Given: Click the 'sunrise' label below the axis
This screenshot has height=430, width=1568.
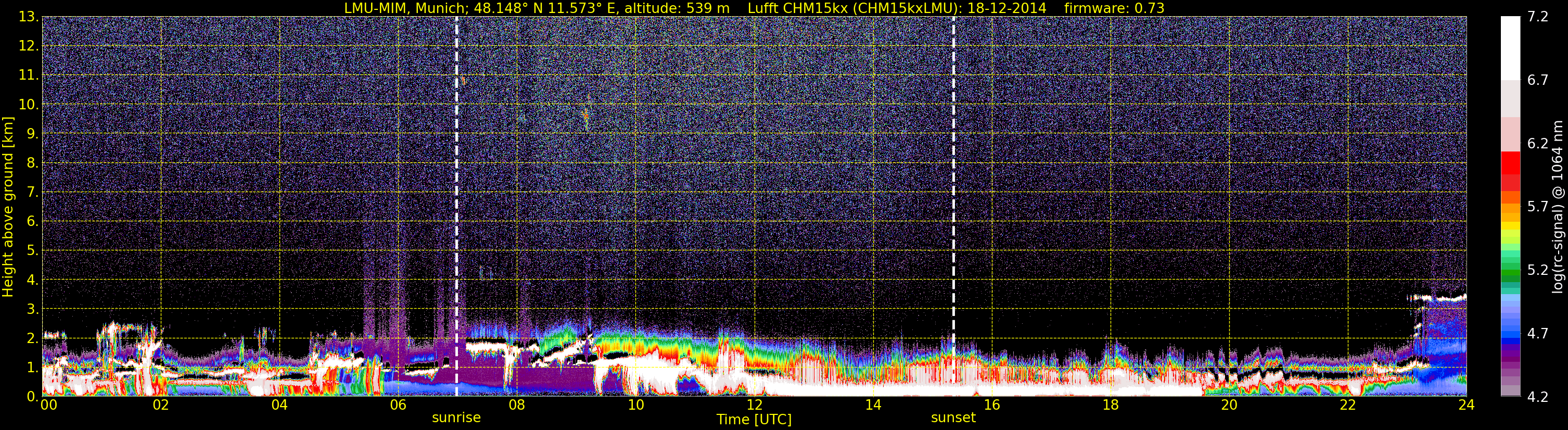Looking at the screenshot, I should click(x=456, y=418).
